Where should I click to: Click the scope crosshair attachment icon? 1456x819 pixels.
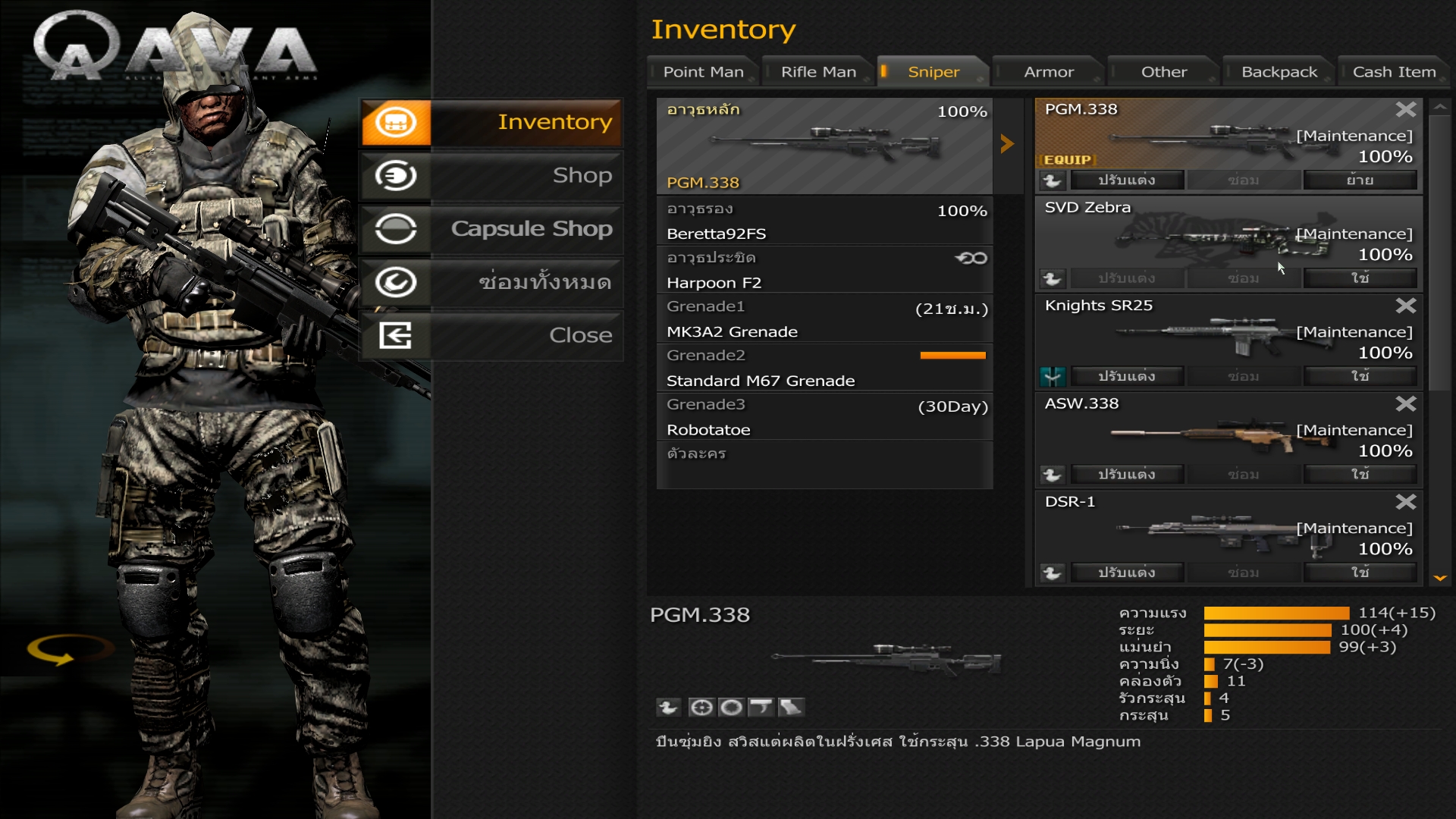(x=701, y=708)
